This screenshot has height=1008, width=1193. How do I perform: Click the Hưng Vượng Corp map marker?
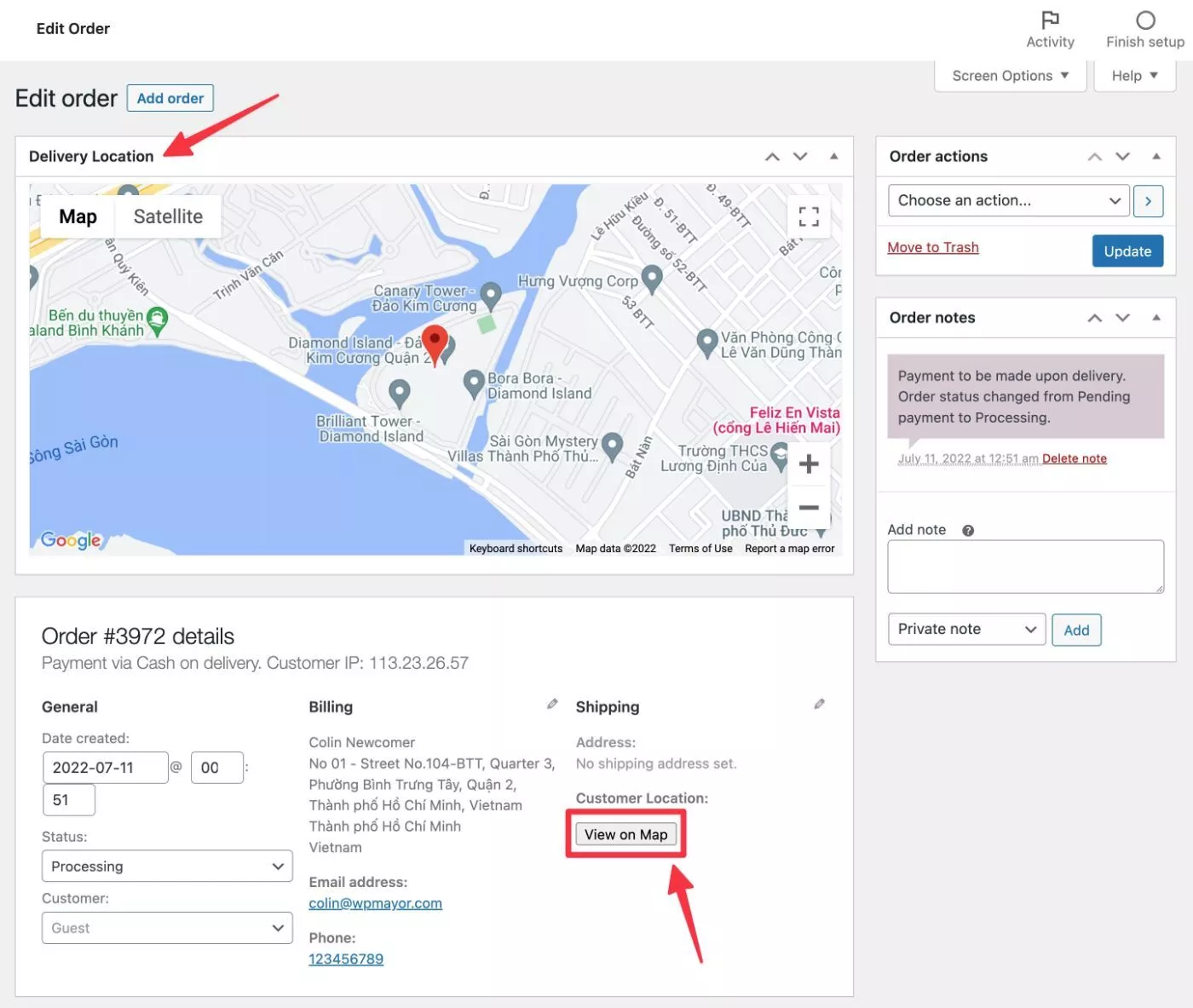[x=651, y=279]
